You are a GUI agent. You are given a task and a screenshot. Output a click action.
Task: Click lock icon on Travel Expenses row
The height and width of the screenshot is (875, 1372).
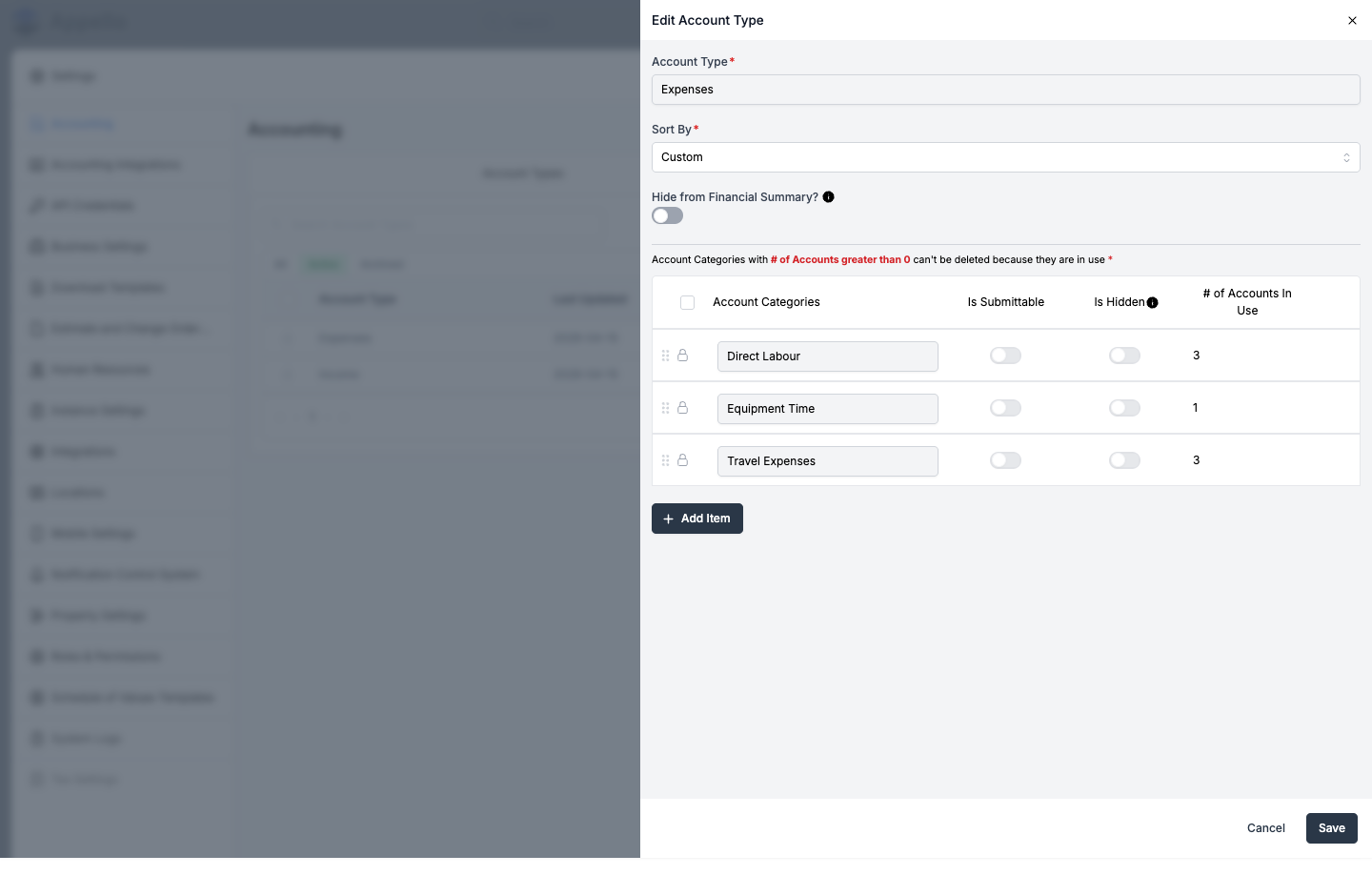682,460
